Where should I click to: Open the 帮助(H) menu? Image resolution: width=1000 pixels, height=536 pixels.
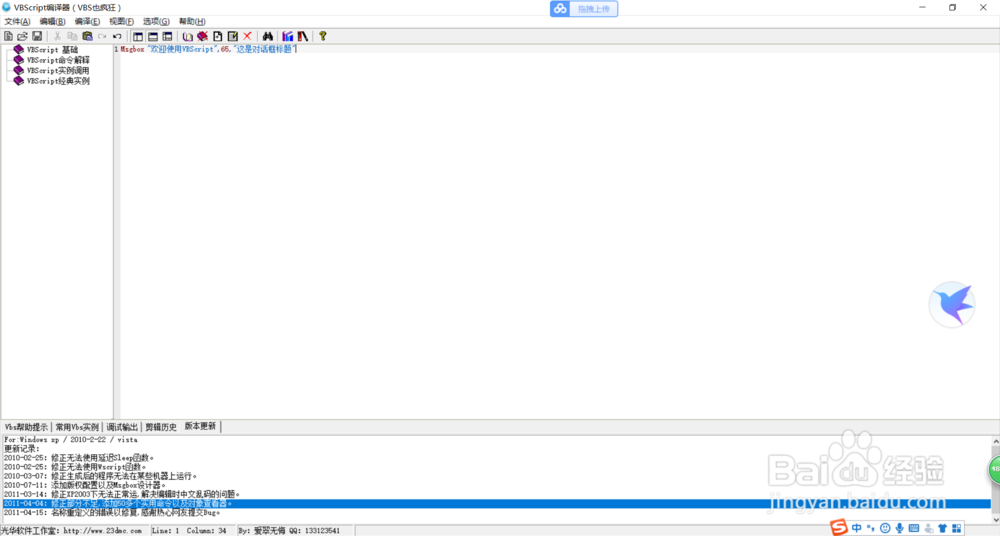coord(192,22)
